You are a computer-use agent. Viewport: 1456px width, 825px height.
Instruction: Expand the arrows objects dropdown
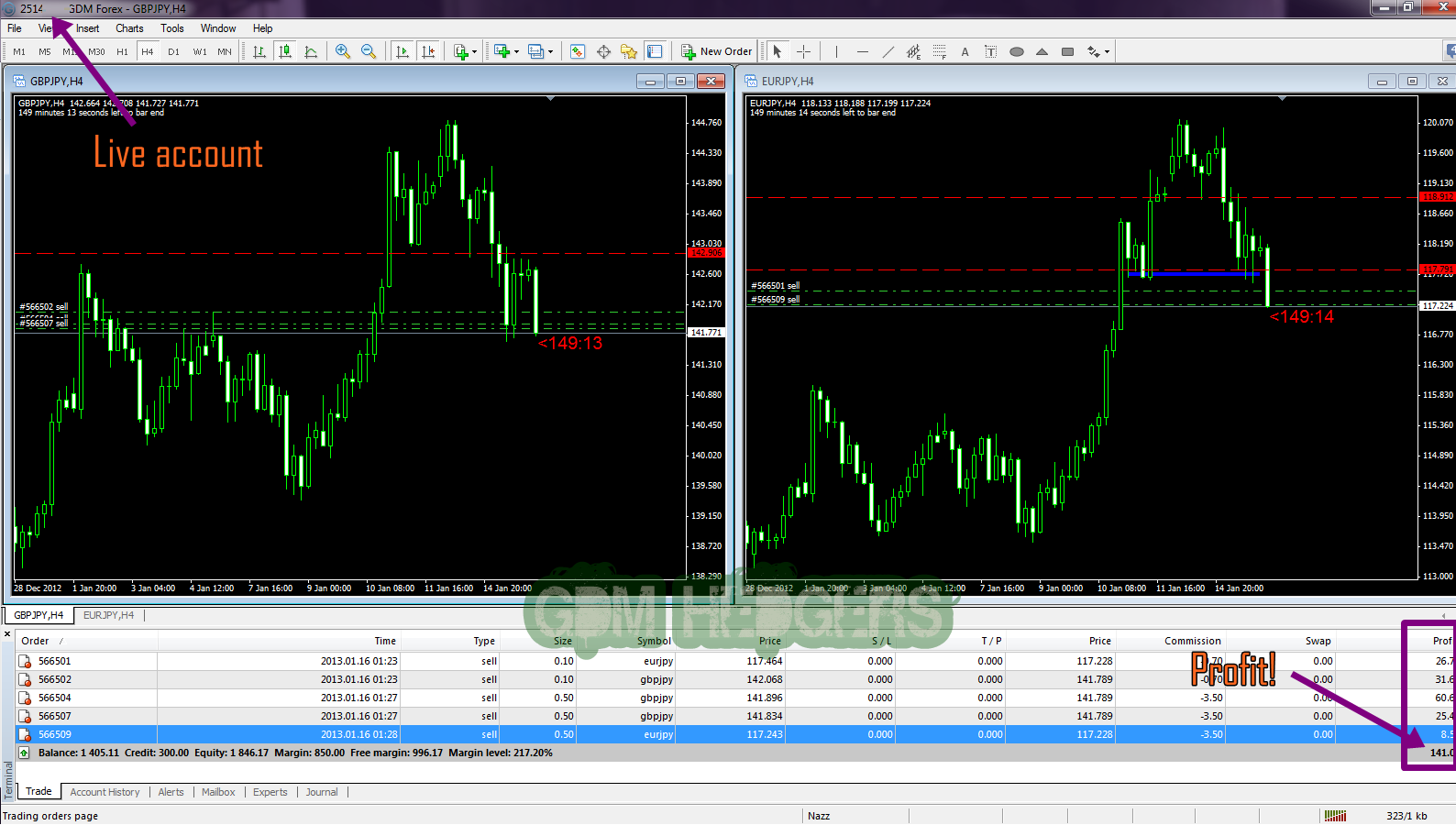[1108, 51]
